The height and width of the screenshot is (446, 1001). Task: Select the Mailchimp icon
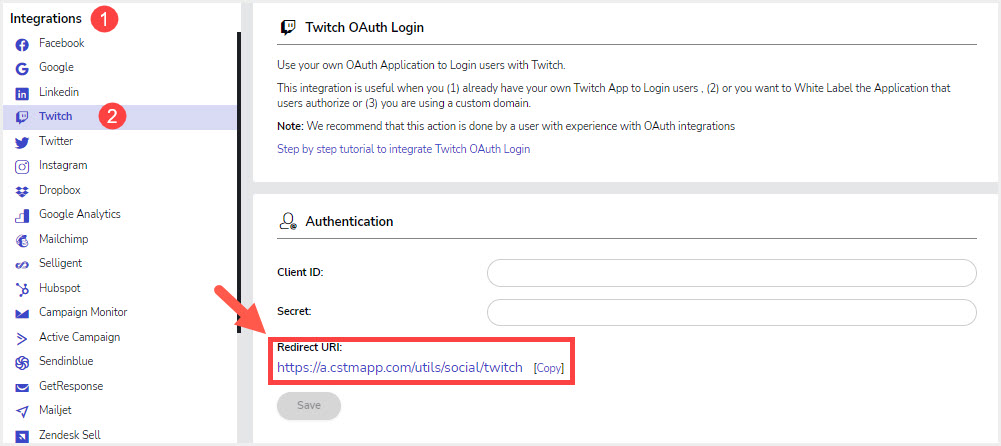[22, 240]
